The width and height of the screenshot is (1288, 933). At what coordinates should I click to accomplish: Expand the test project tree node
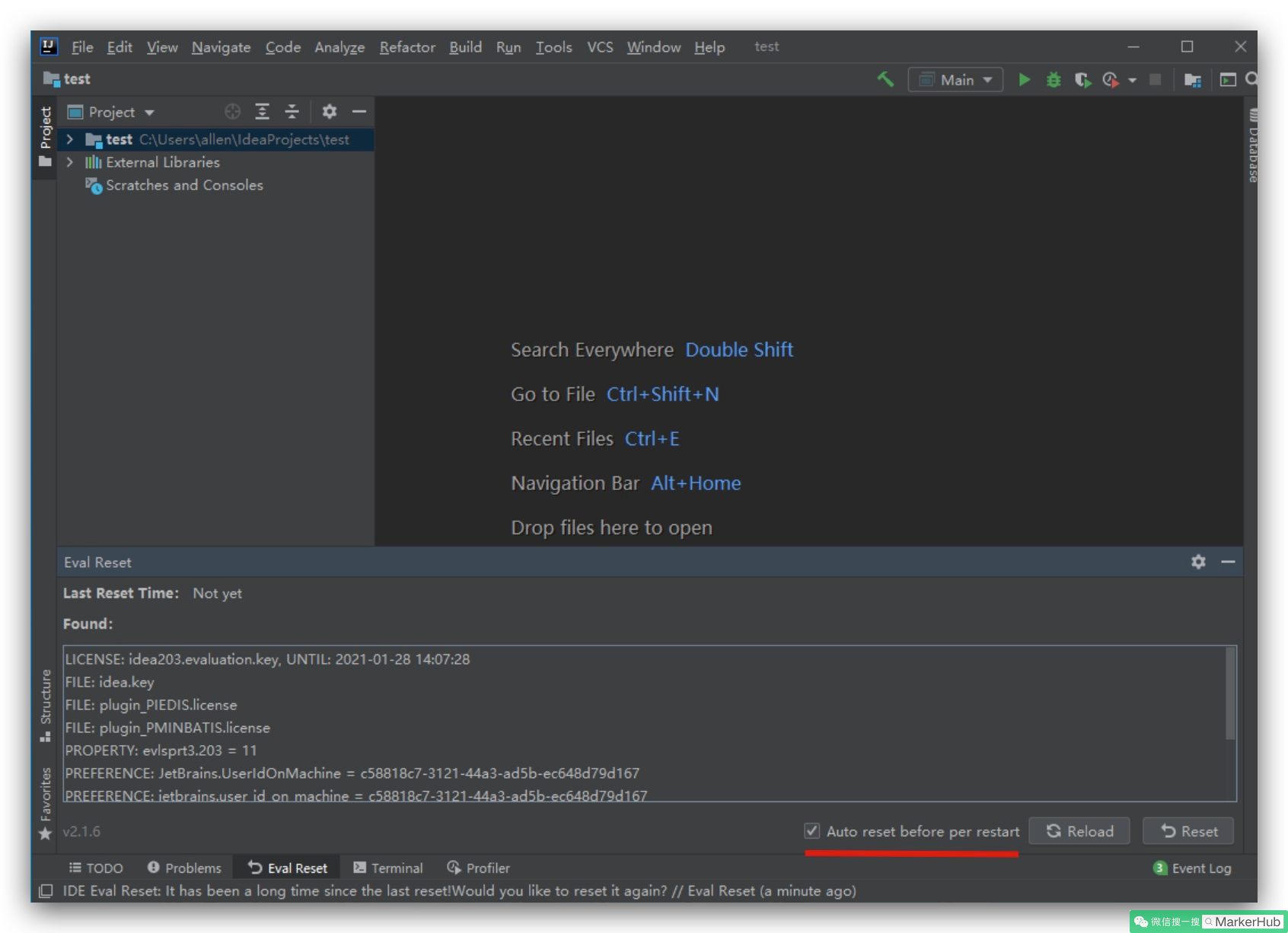click(70, 139)
